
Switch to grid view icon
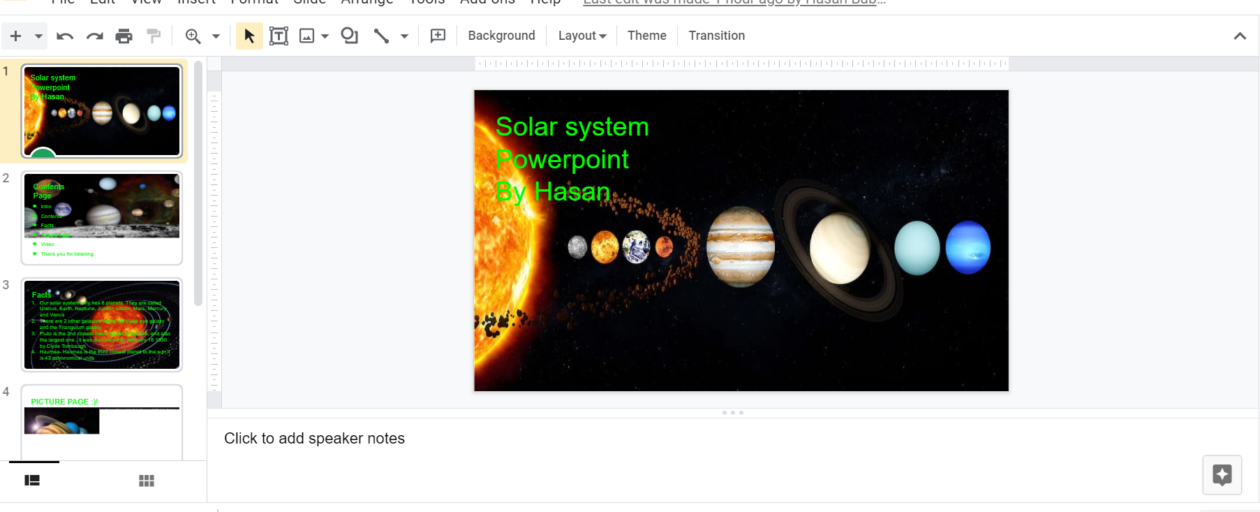pos(147,481)
